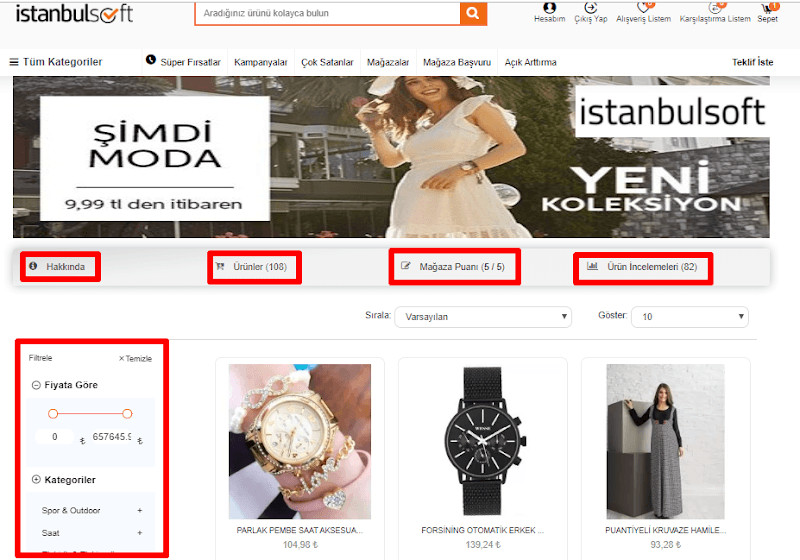Image resolution: width=800 pixels, height=560 pixels.
Task: Open Süper Fırsatlar menu item
Action: pyautogui.click(x=190, y=62)
